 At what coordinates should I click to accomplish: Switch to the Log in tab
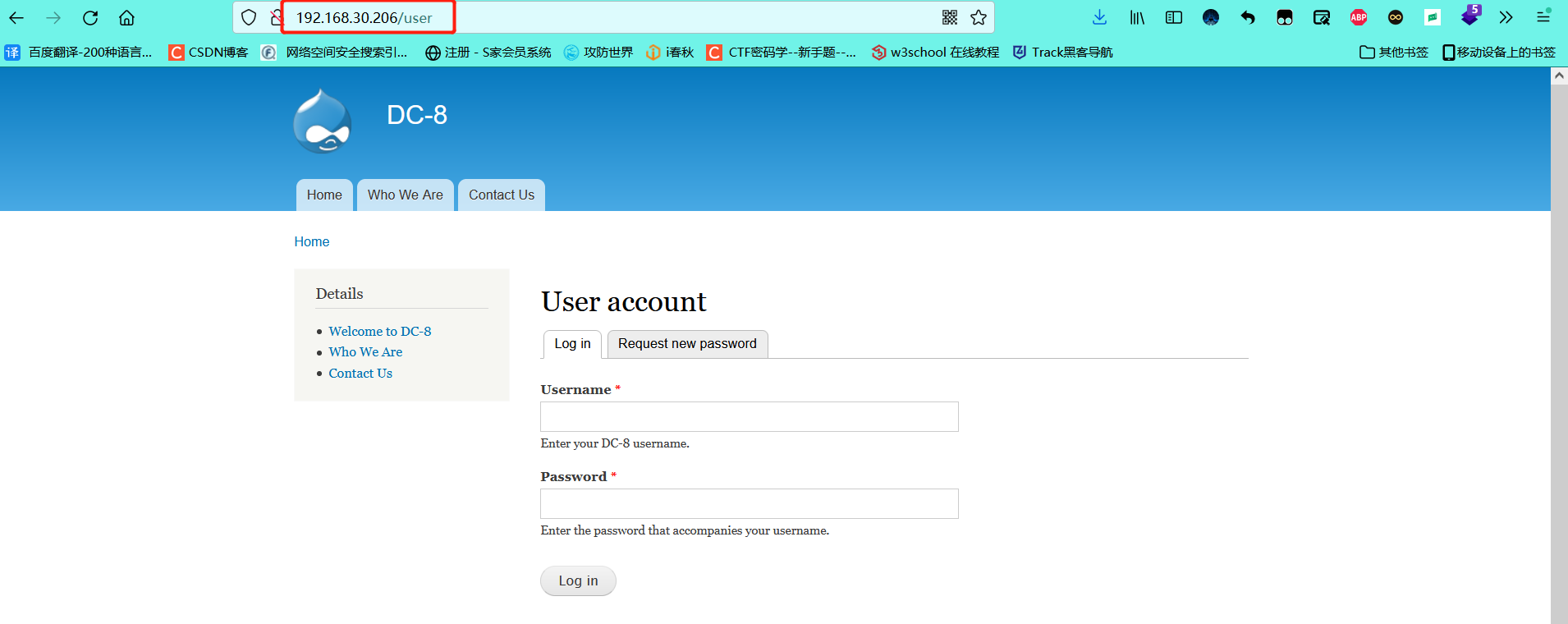tap(573, 344)
